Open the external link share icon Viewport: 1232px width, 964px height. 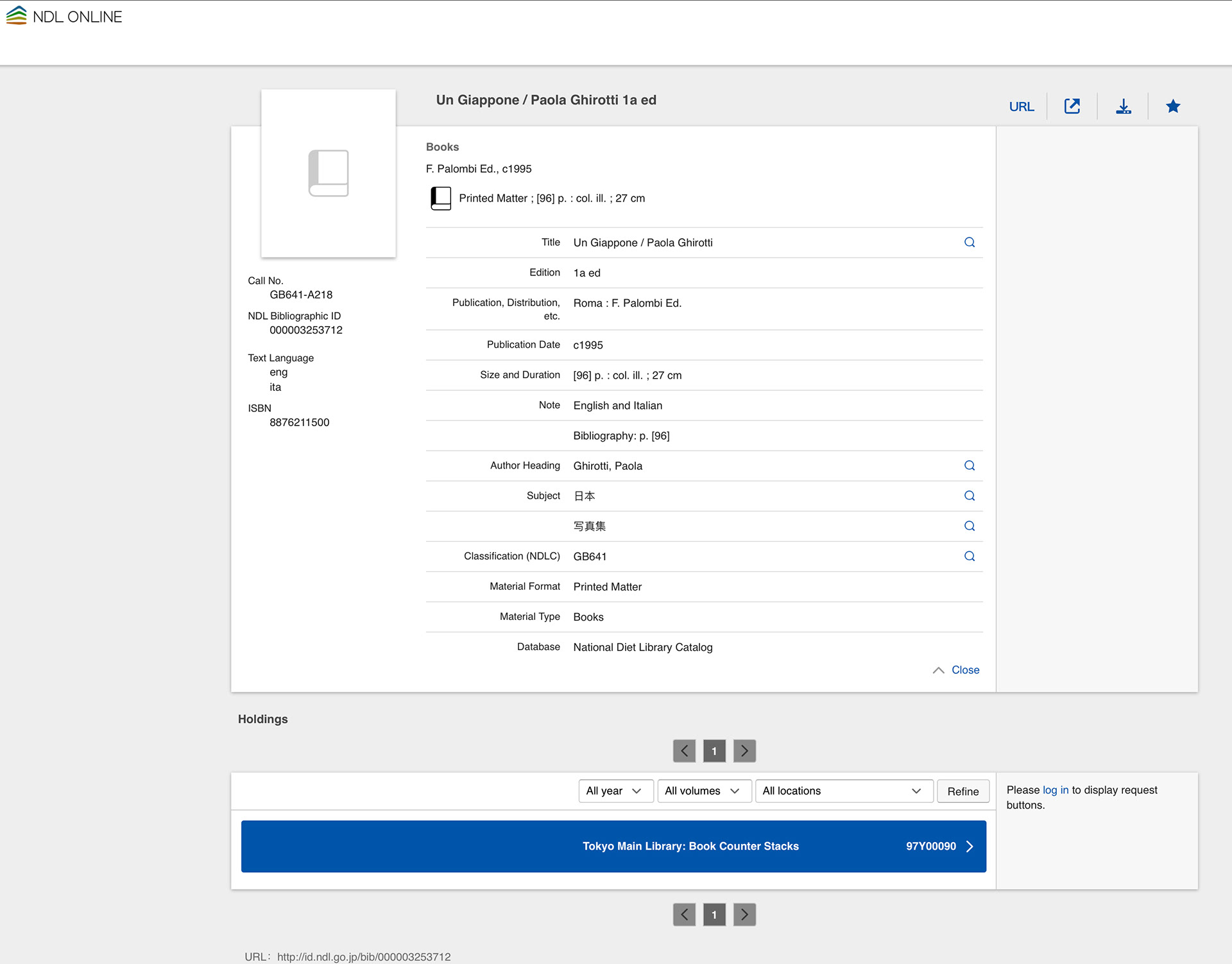(x=1072, y=107)
